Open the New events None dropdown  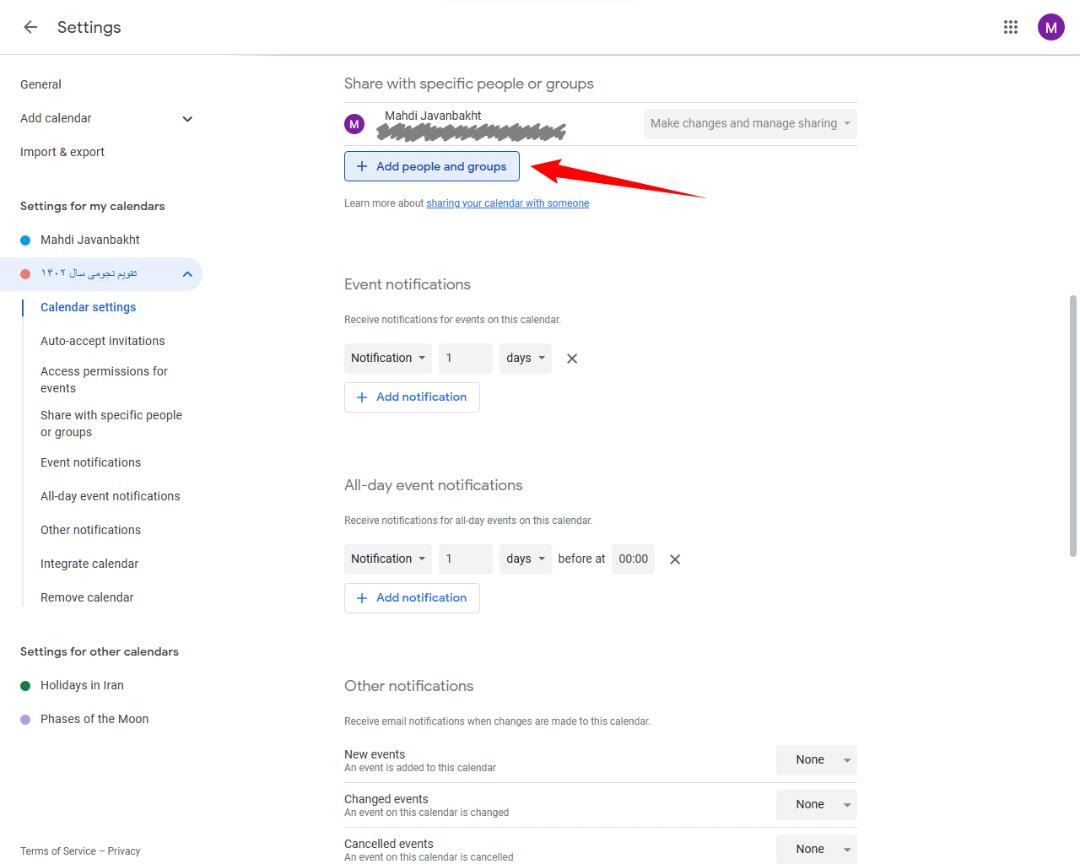point(816,760)
